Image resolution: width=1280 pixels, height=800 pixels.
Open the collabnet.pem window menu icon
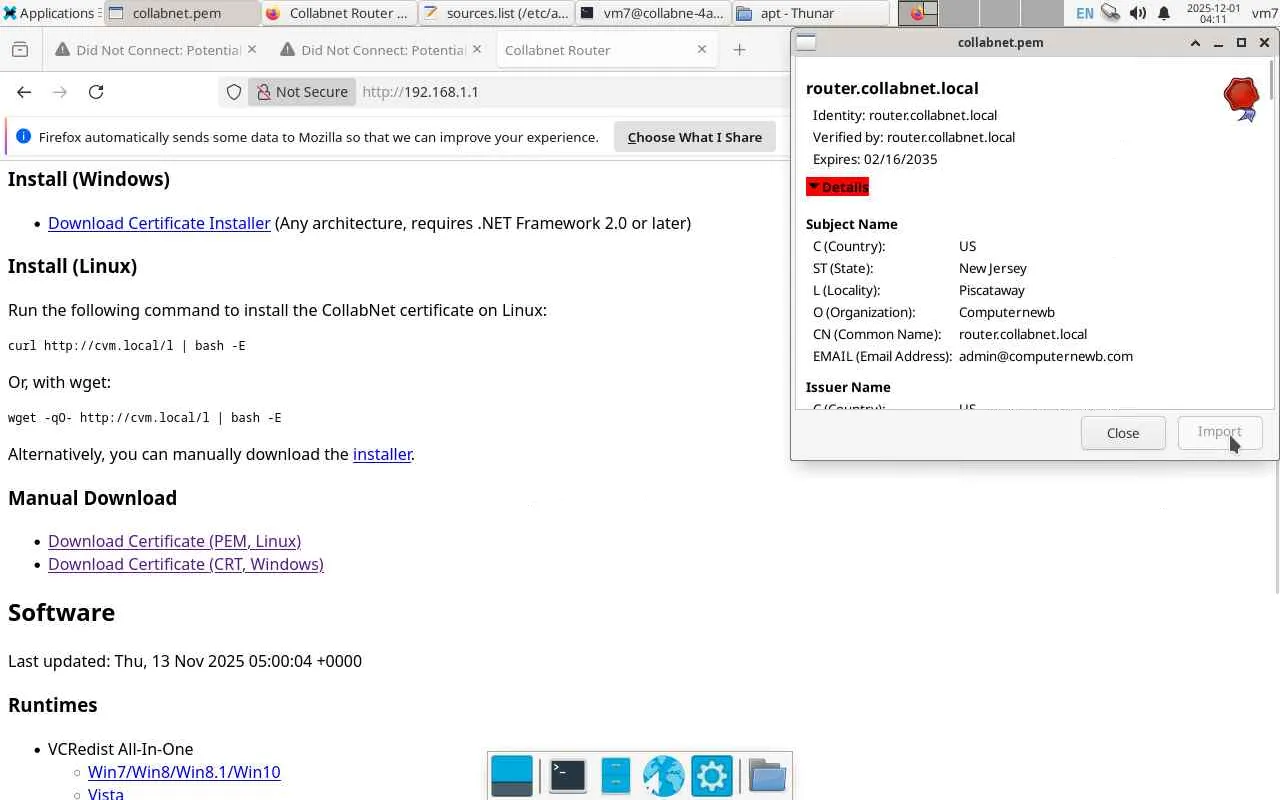coord(806,42)
